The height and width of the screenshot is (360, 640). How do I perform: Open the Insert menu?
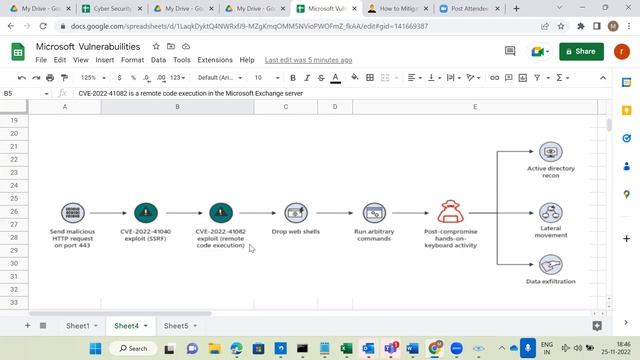click(105, 60)
